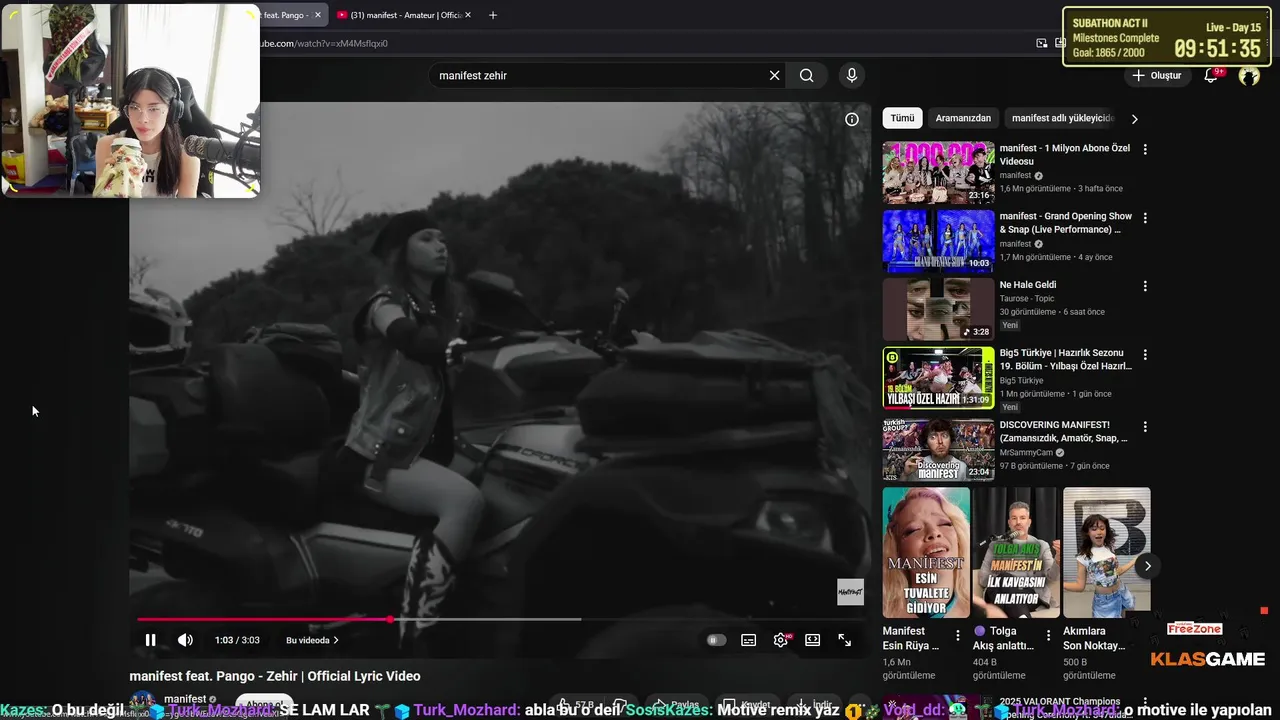Open the "Tolga Akış anlattı" short
The width and height of the screenshot is (1280, 720).
pyautogui.click(x=1016, y=552)
